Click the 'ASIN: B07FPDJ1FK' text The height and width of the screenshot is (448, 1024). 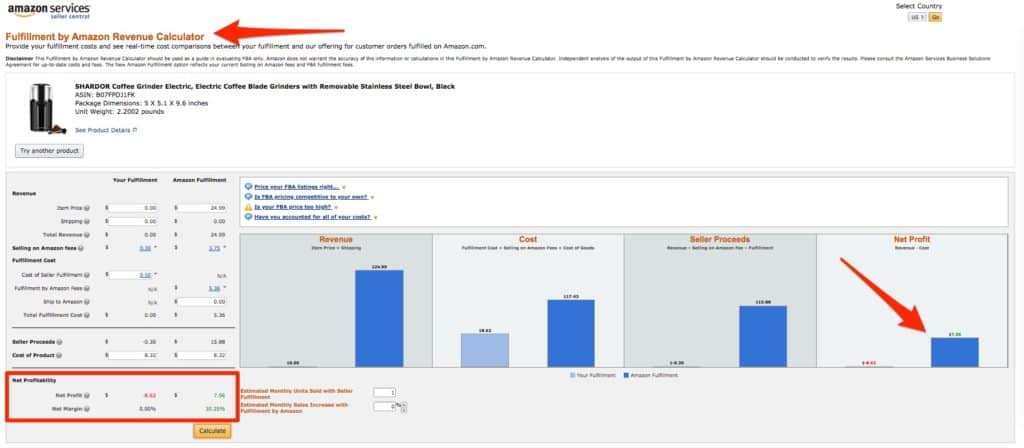tap(104, 95)
